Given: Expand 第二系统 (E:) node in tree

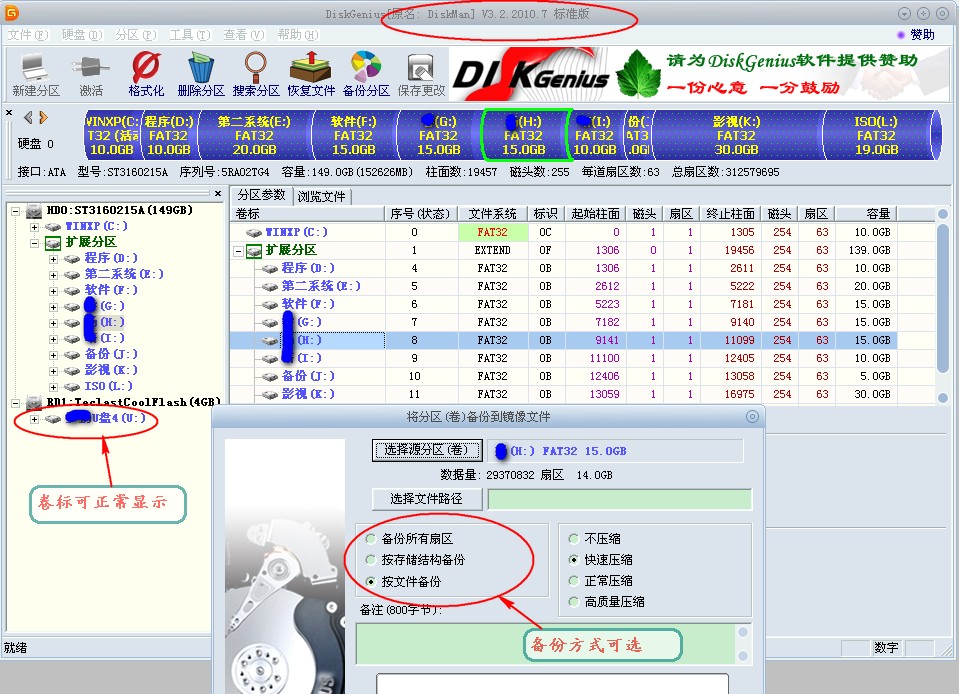Looking at the screenshot, I should pos(53,275).
